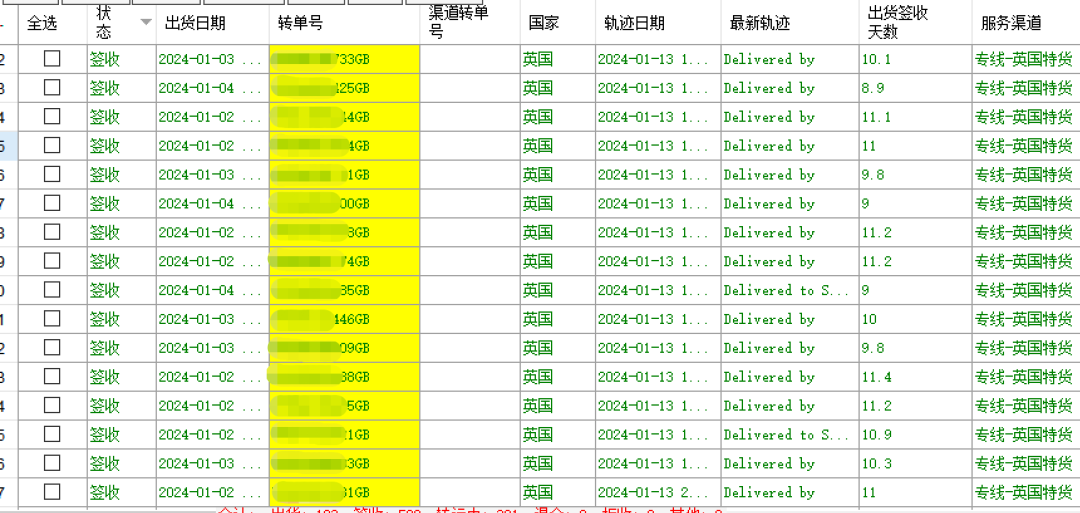The image size is (1080, 513).
Task: Click the 出货日期 cell 2024-01-03 in the 733GB row
Action: pos(212,59)
